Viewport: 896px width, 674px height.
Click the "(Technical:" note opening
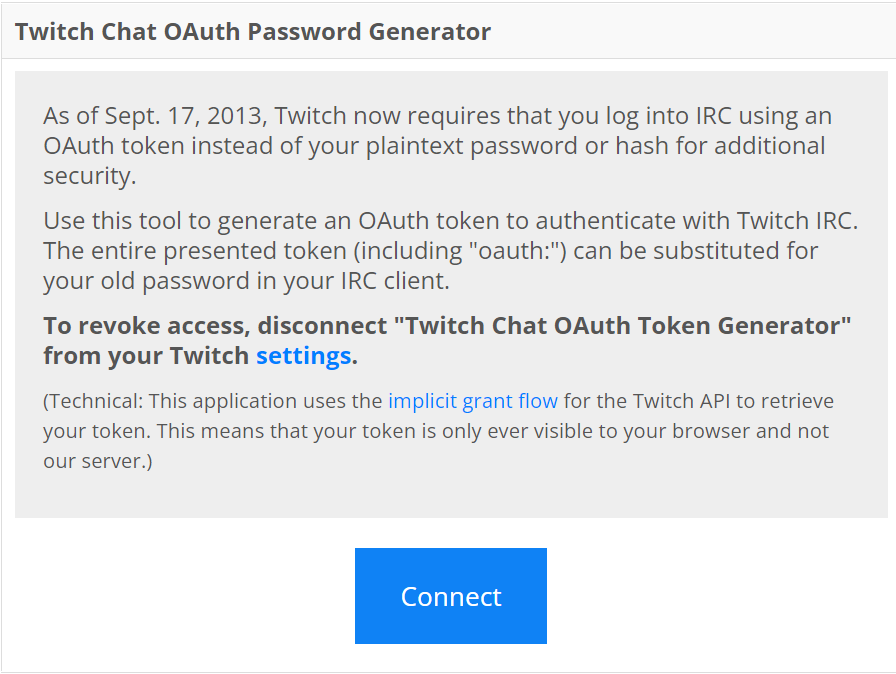(x=94, y=402)
